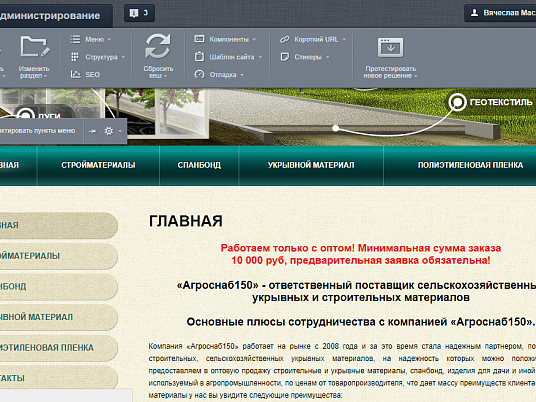Open the Вячеслав user profile button
The width and height of the screenshot is (536, 402).
(500, 13)
